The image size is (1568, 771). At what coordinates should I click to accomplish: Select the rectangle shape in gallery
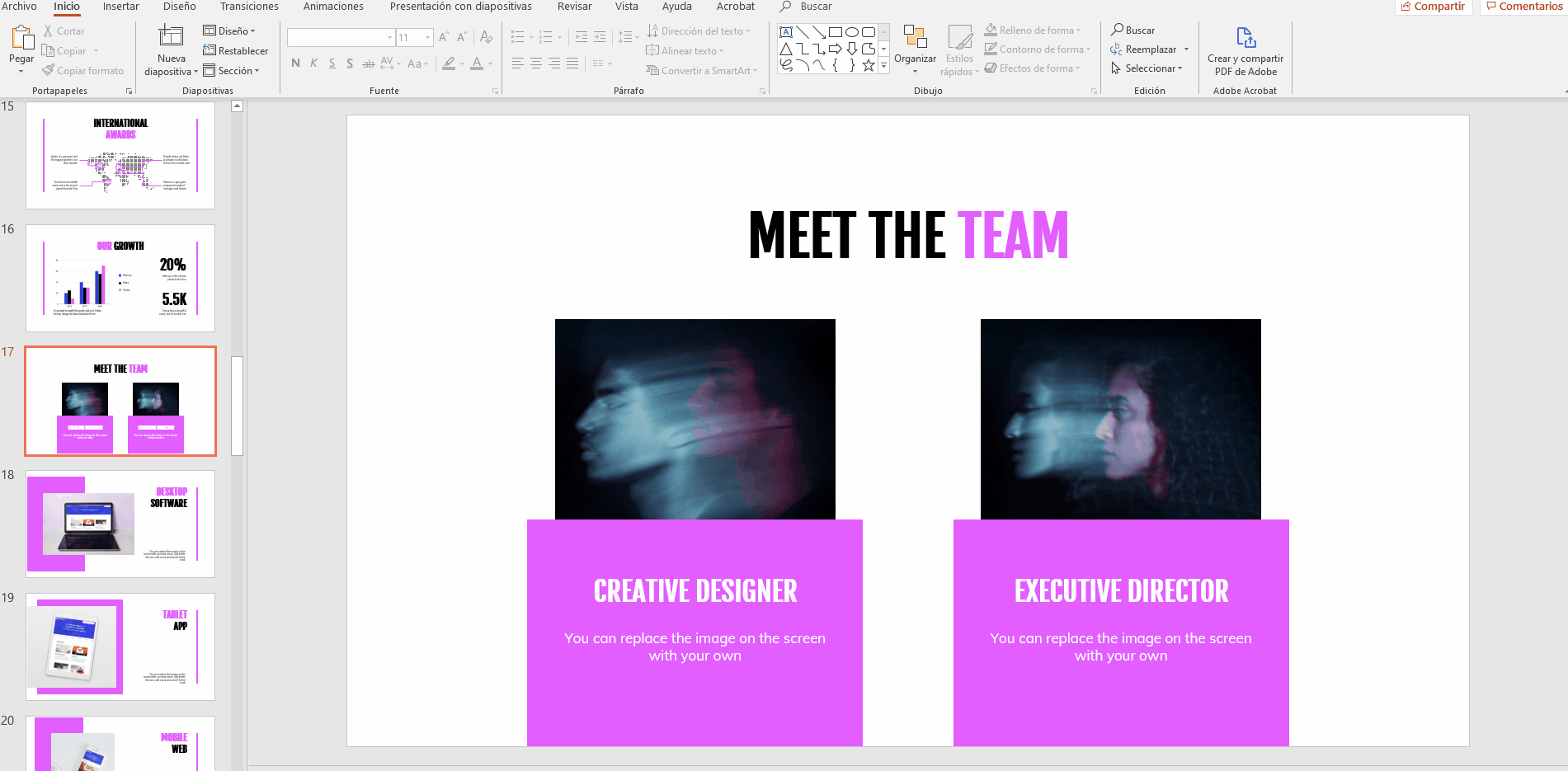(x=836, y=32)
